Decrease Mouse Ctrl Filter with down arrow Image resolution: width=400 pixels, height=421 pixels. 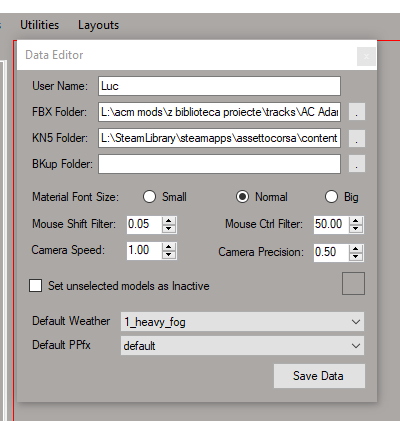(x=356, y=228)
